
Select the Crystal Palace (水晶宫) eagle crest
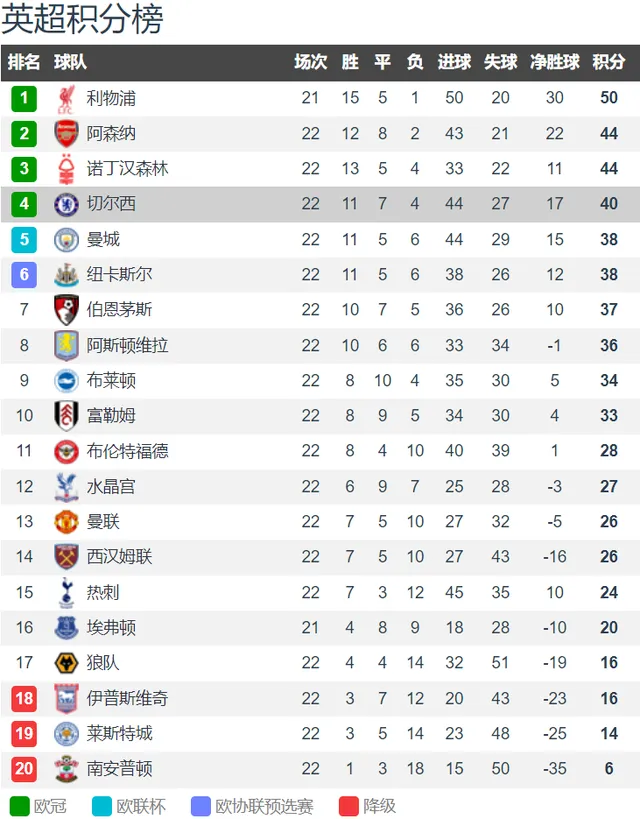pos(66,487)
